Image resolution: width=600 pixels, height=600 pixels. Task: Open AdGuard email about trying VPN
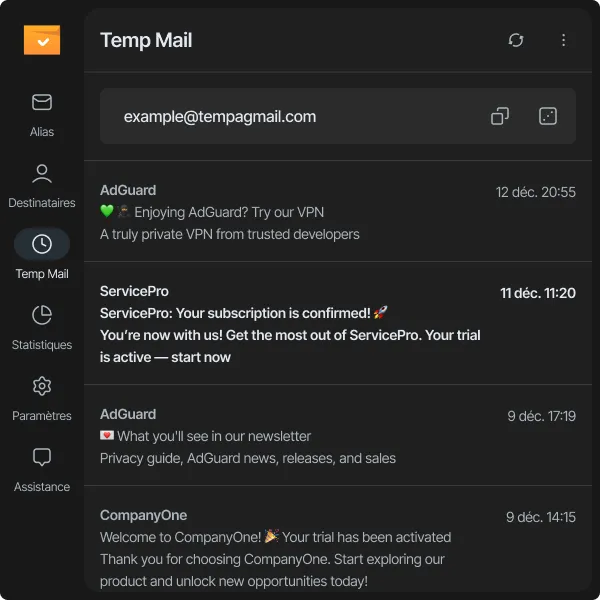click(x=300, y=212)
